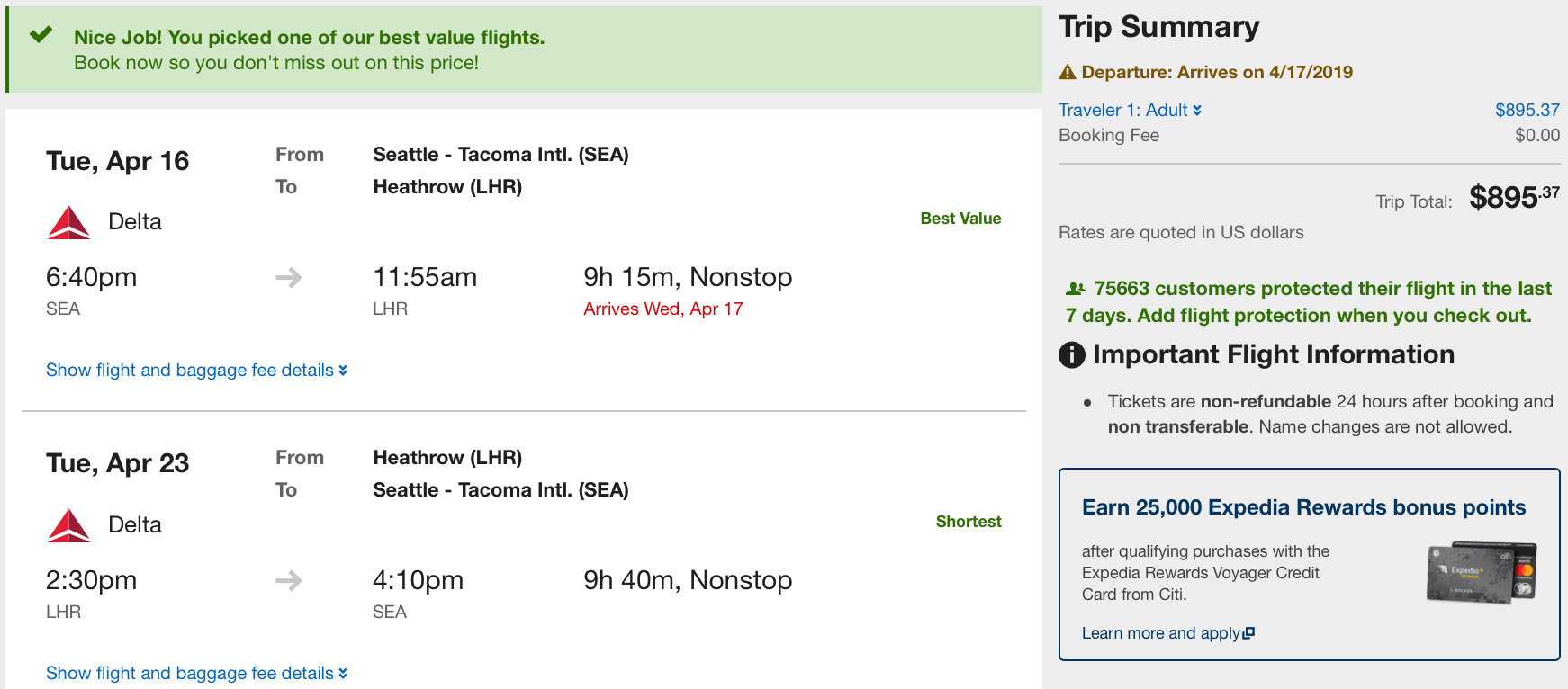The image size is (1568, 689).
Task: Show flight and baggage fee details for Apr 23
Action: pyautogui.click(x=196, y=673)
